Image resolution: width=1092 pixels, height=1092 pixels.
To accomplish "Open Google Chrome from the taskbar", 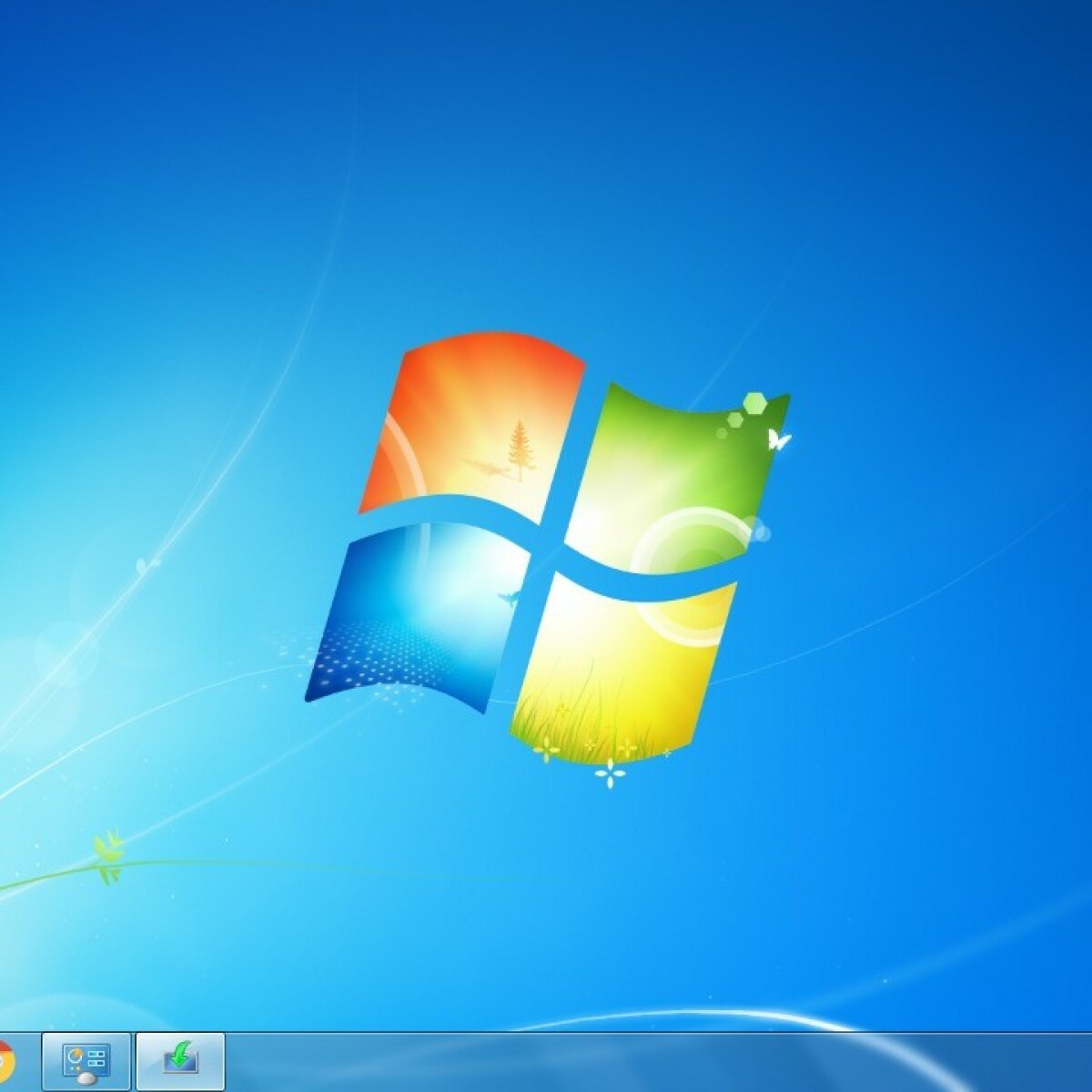I will coord(5,1061).
